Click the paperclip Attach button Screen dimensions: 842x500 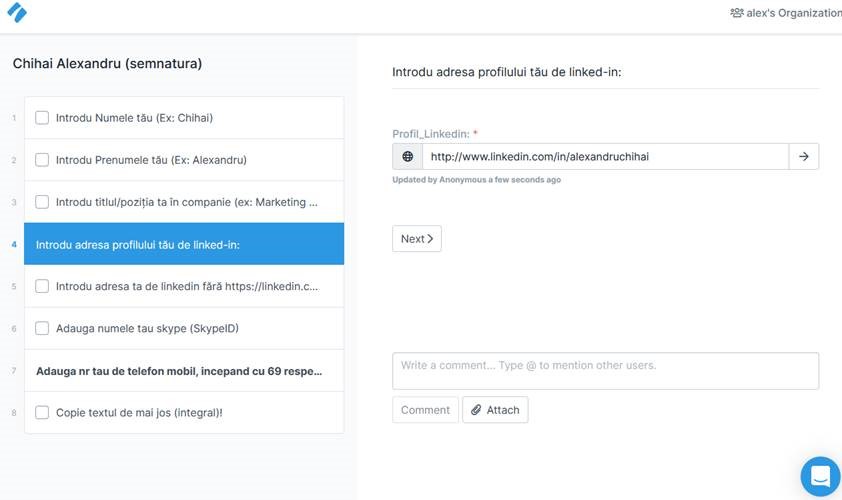[x=495, y=410]
